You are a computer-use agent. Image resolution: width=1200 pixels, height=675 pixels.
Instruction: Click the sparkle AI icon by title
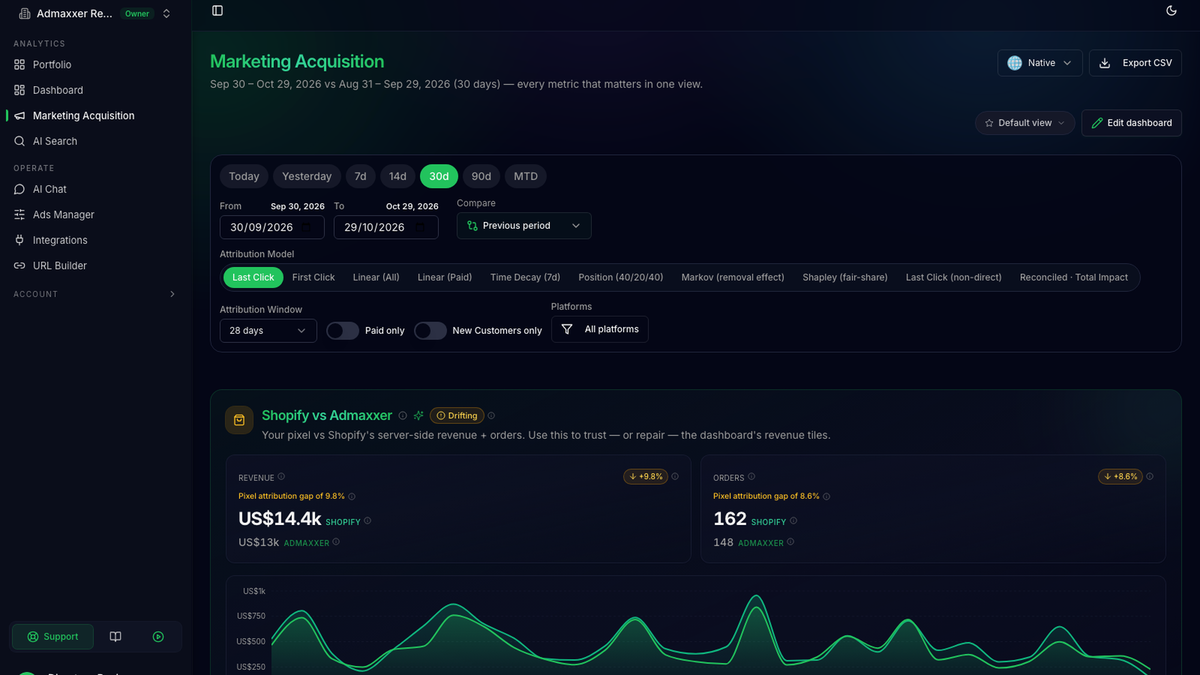click(419, 415)
